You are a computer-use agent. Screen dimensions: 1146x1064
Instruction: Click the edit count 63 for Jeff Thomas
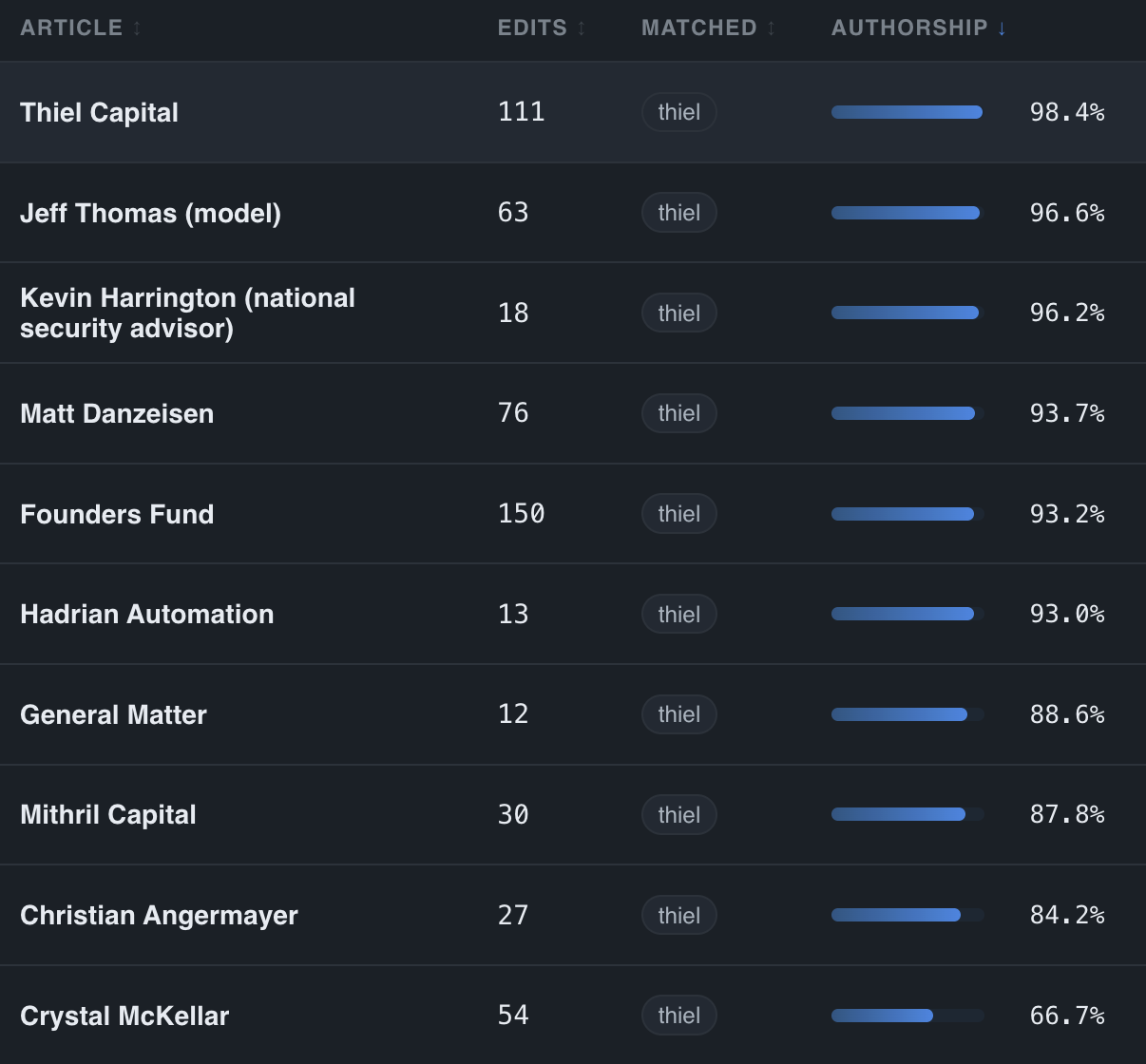pyautogui.click(x=513, y=213)
